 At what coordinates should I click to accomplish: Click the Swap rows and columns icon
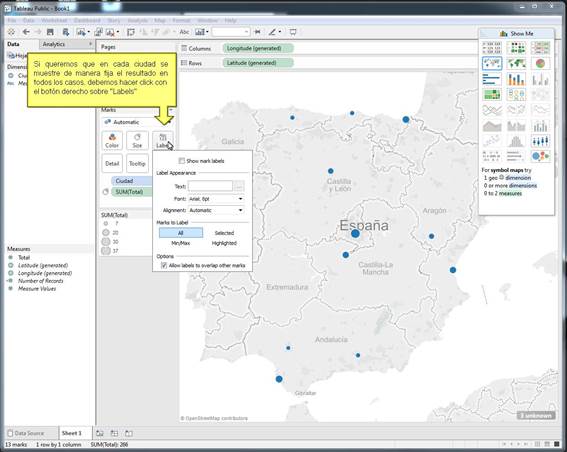131,32
